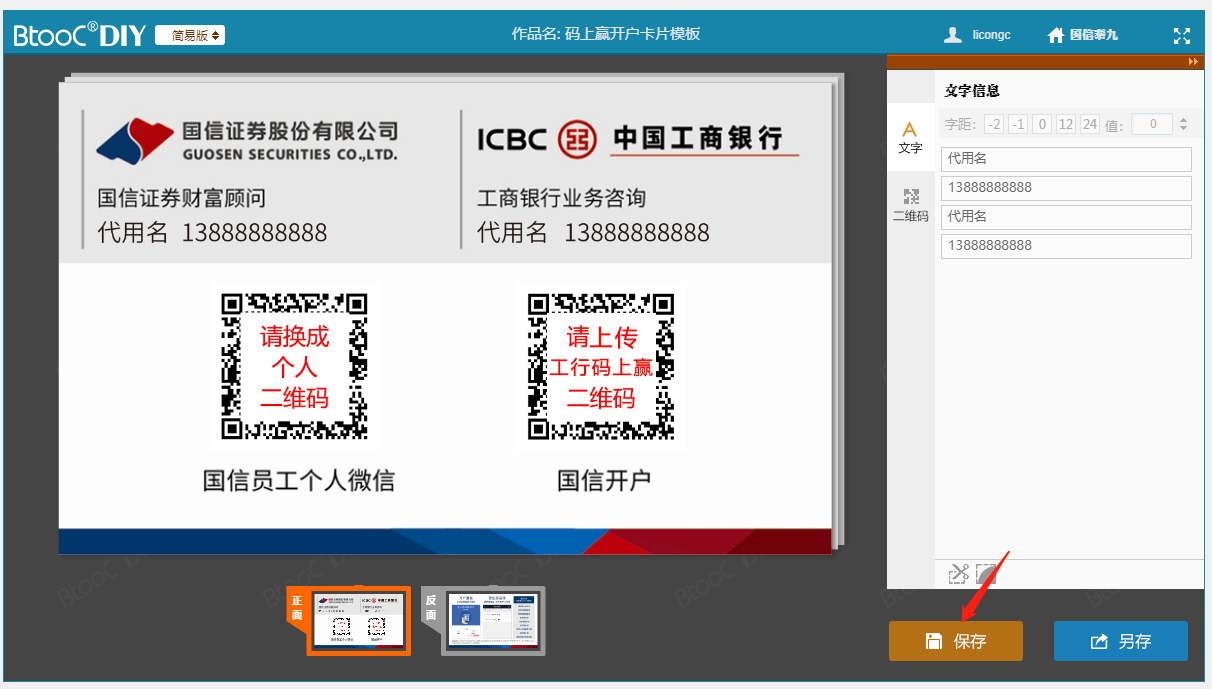Set letter spacing to 0

(1042, 124)
